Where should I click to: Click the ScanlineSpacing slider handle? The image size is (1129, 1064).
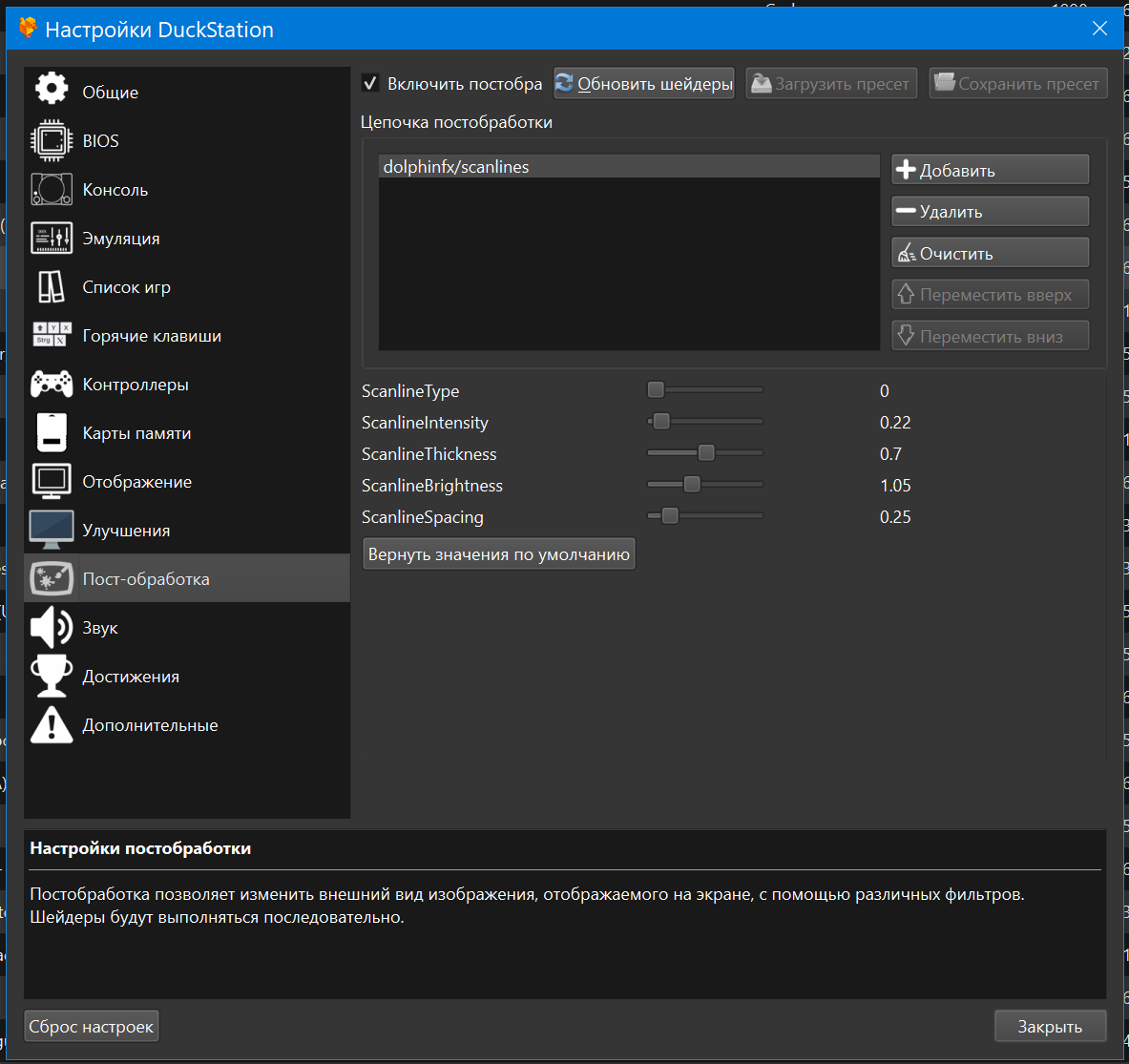point(670,515)
